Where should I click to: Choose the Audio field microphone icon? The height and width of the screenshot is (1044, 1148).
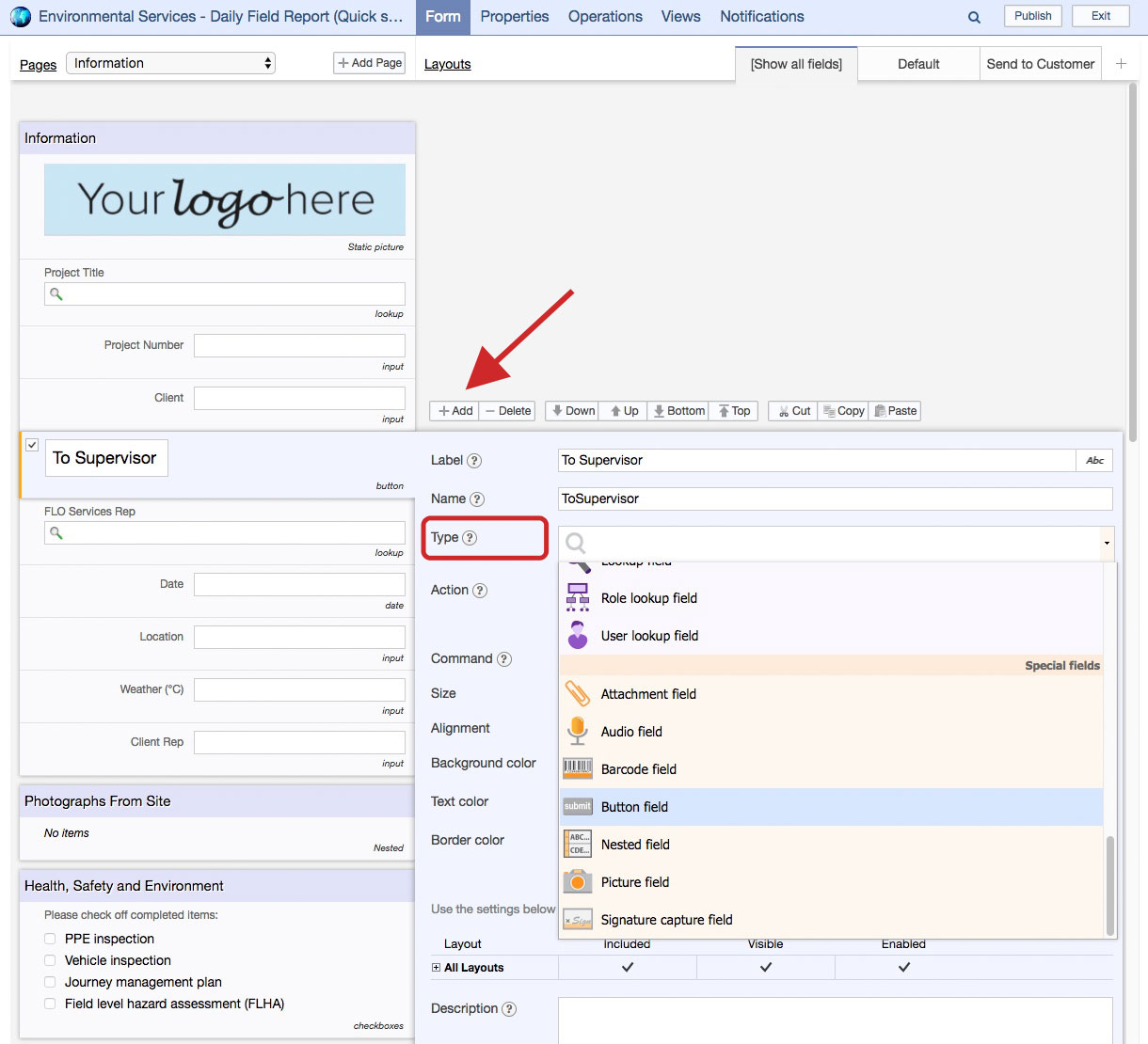click(x=577, y=731)
